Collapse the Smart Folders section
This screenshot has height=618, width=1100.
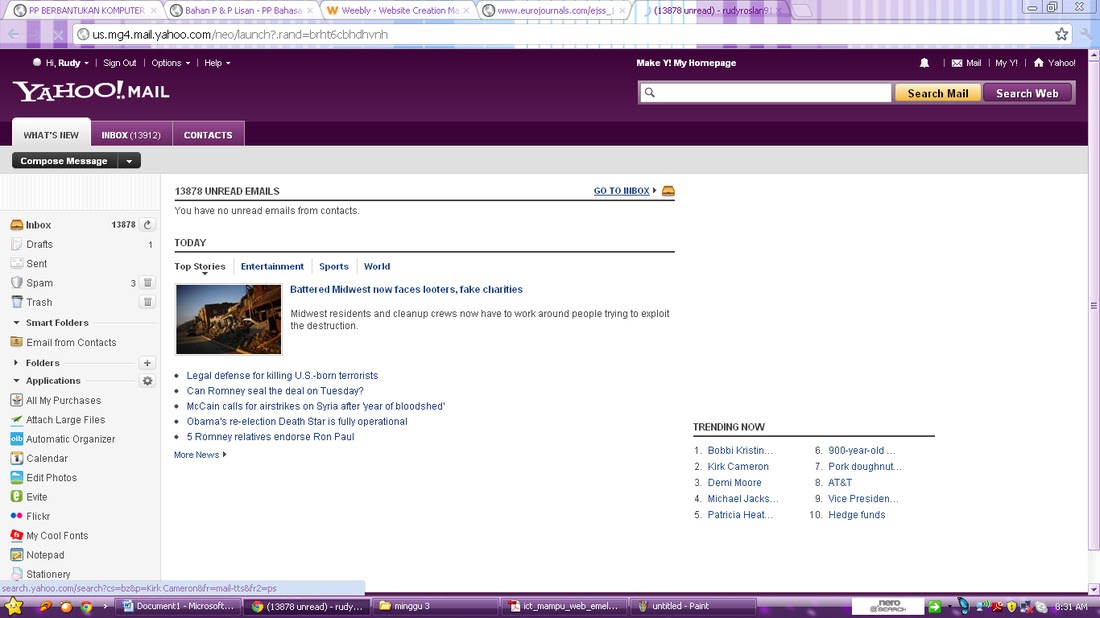tap(16, 323)
